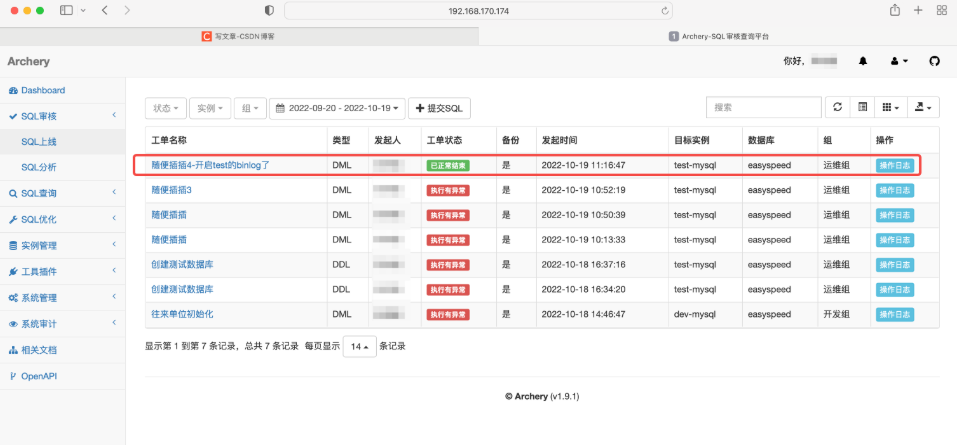Select SQL分析 in the sidebar
Screen dimensions: 957x445
click(x=62, y=167)
